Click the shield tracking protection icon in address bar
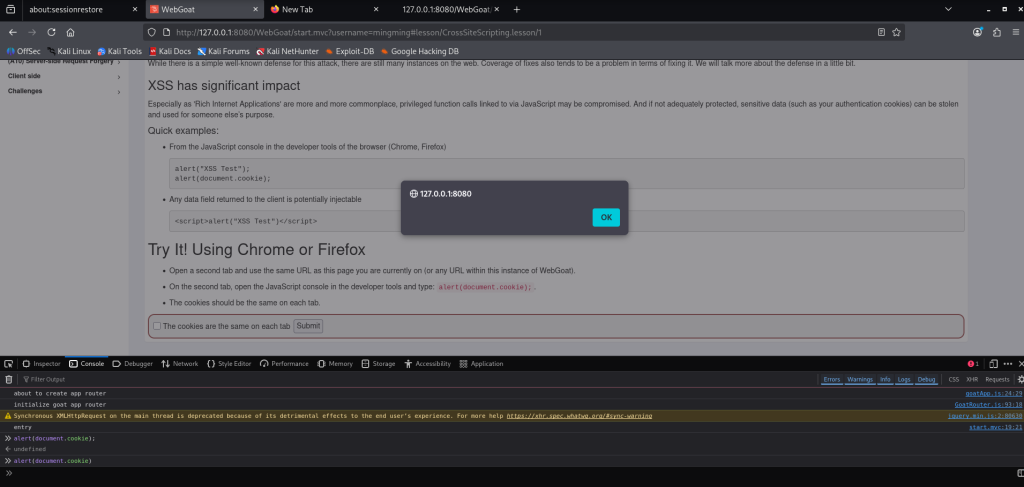 152,32
